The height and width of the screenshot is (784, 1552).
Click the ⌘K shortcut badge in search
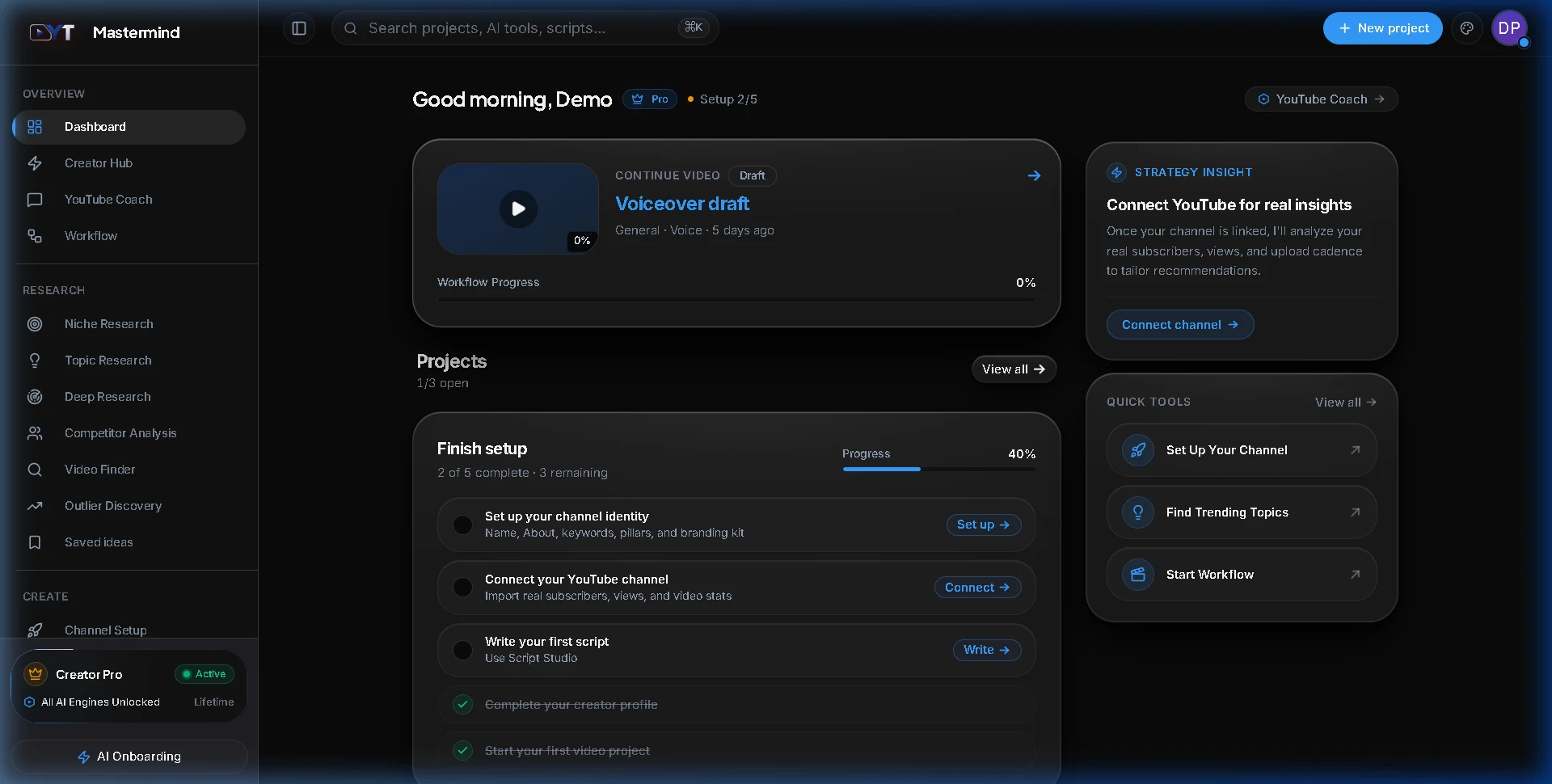(x=694, y=27)
